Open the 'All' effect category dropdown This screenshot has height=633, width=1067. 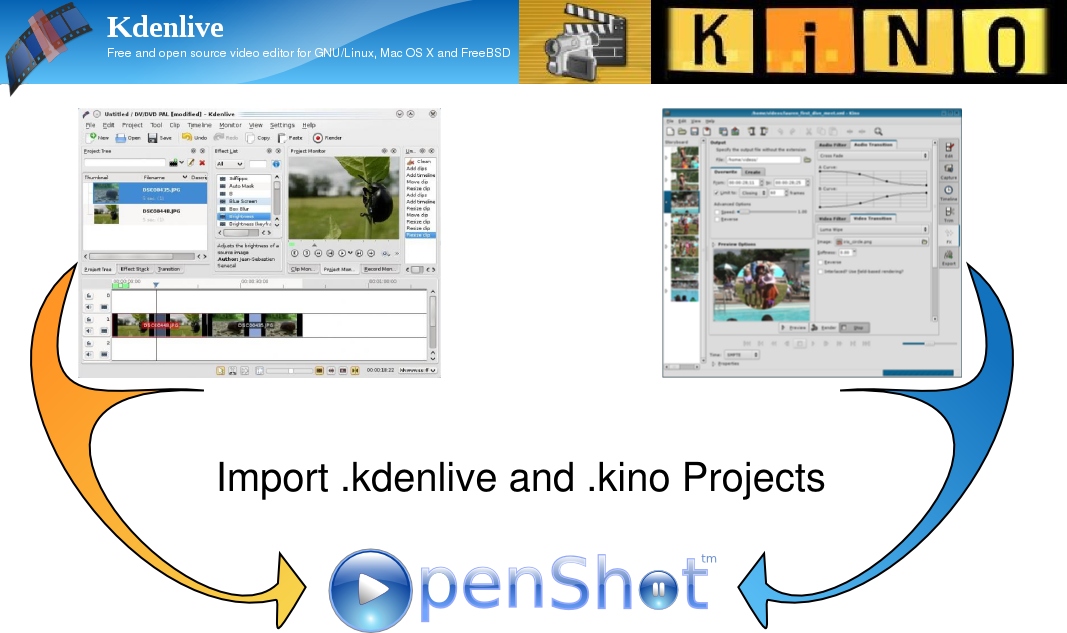[x=229, y=163]
